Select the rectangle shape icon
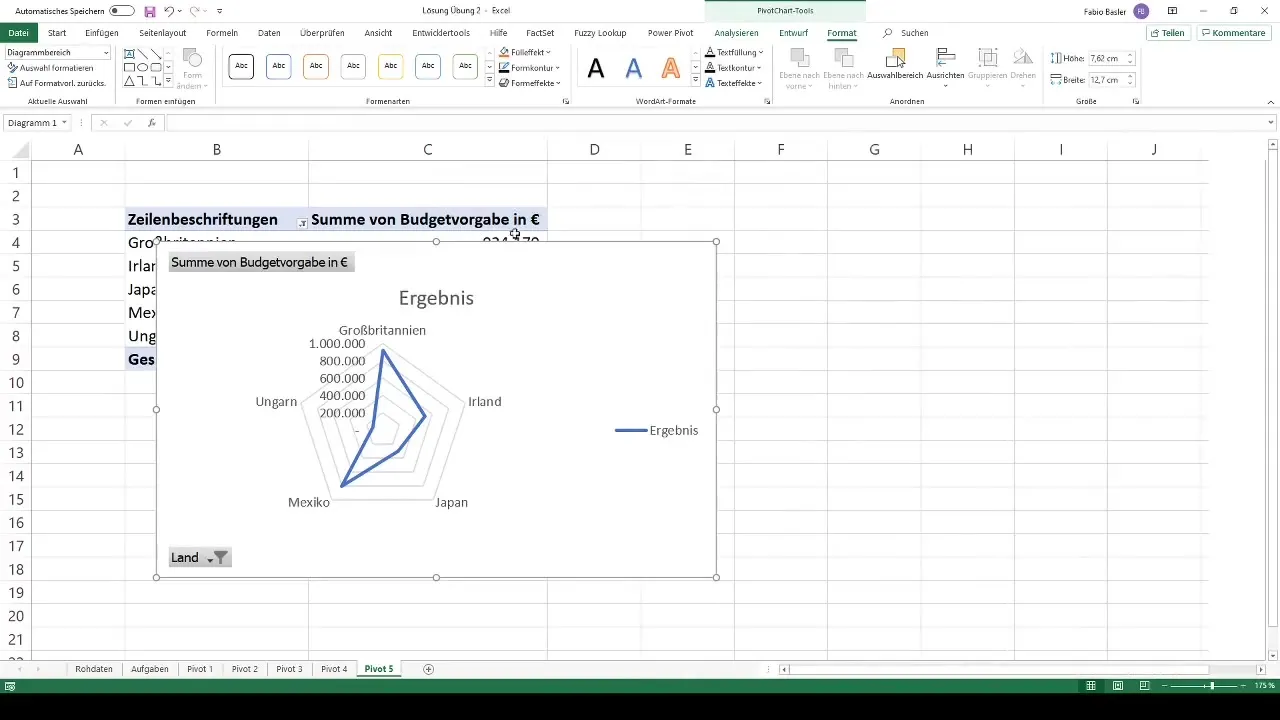Viewport: 1280px width, 720px height. [x=130, y=67]
